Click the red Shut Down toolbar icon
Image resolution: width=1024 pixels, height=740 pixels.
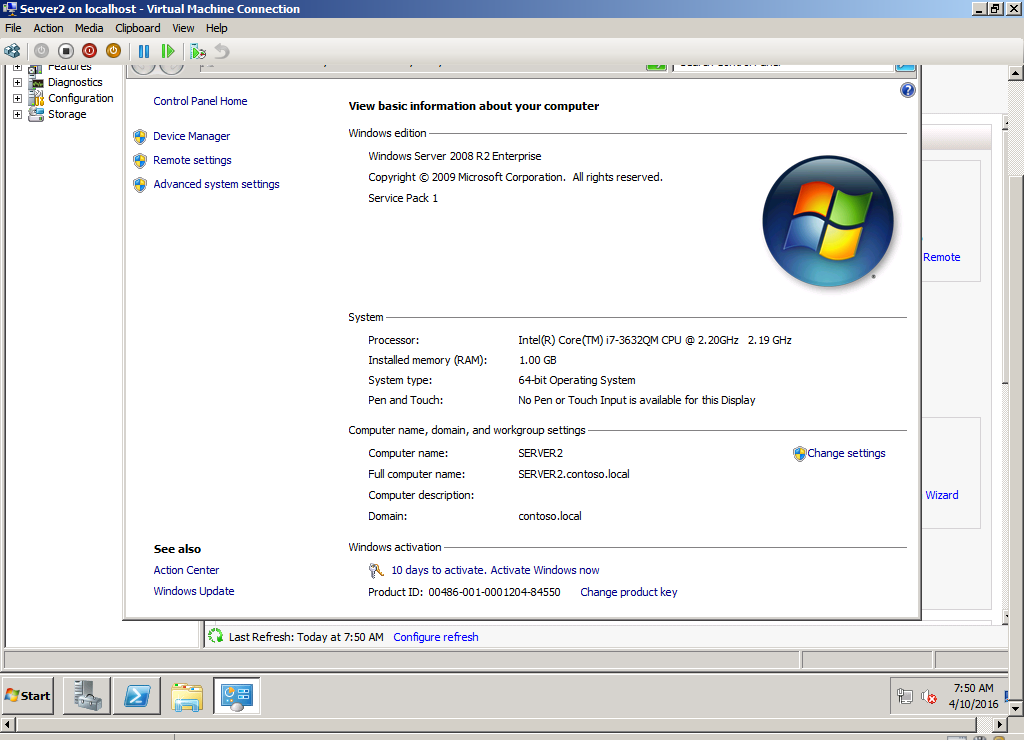pos(89,51)
